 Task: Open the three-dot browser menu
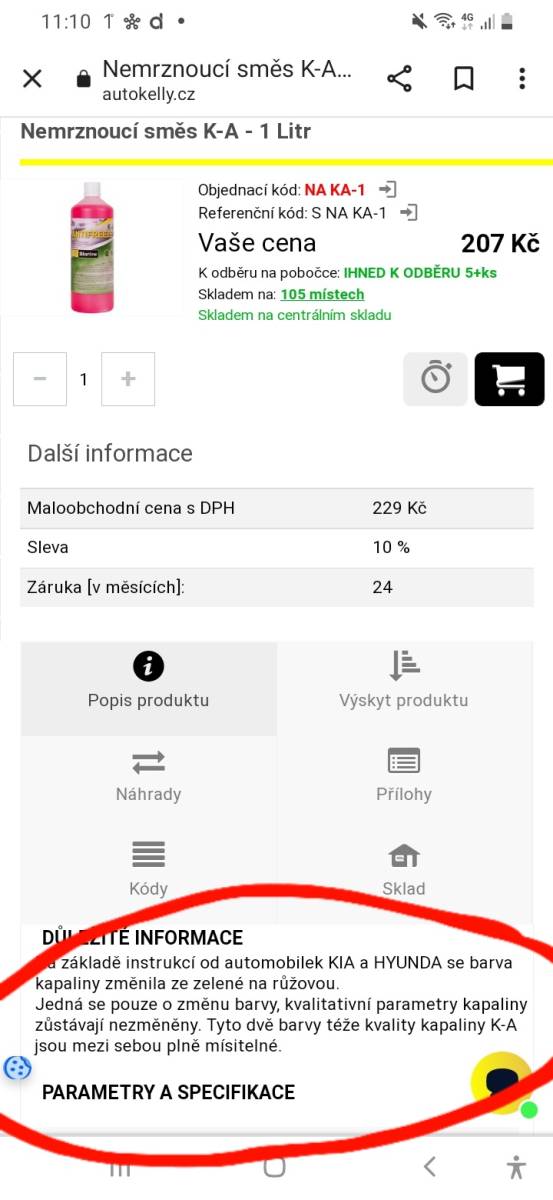click(x=522, y=79)
